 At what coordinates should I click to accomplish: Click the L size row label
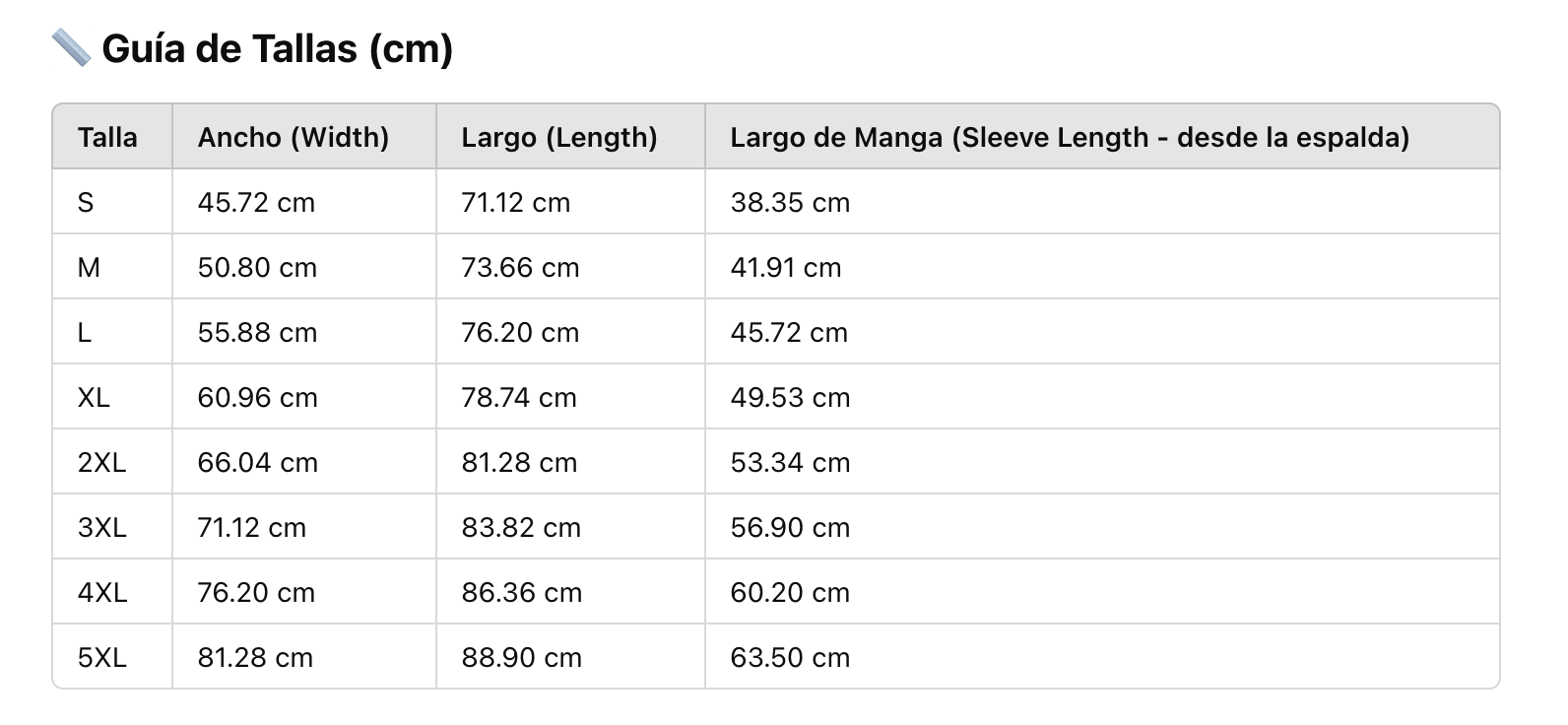pos(85,332)
